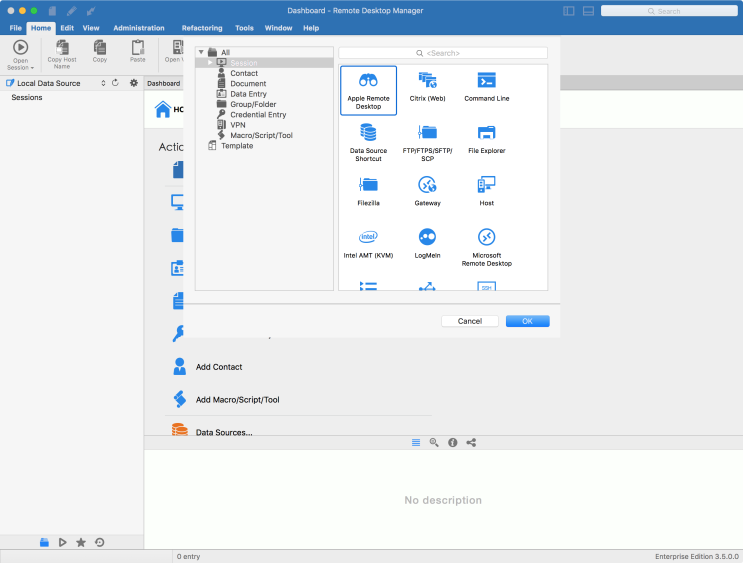Select Sessions in the navigation pane
The width and height of the screenshot is (743, 563).
pos(27,97)
